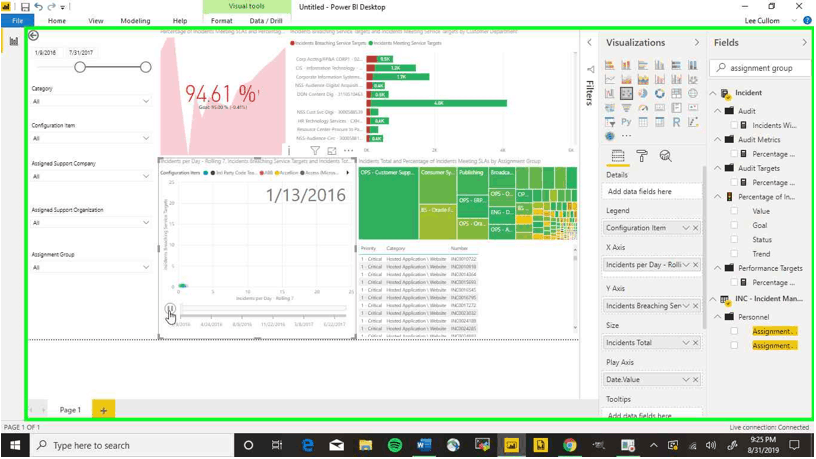
Task: Open the Category slicer dropdown
Action: [146, 101]
